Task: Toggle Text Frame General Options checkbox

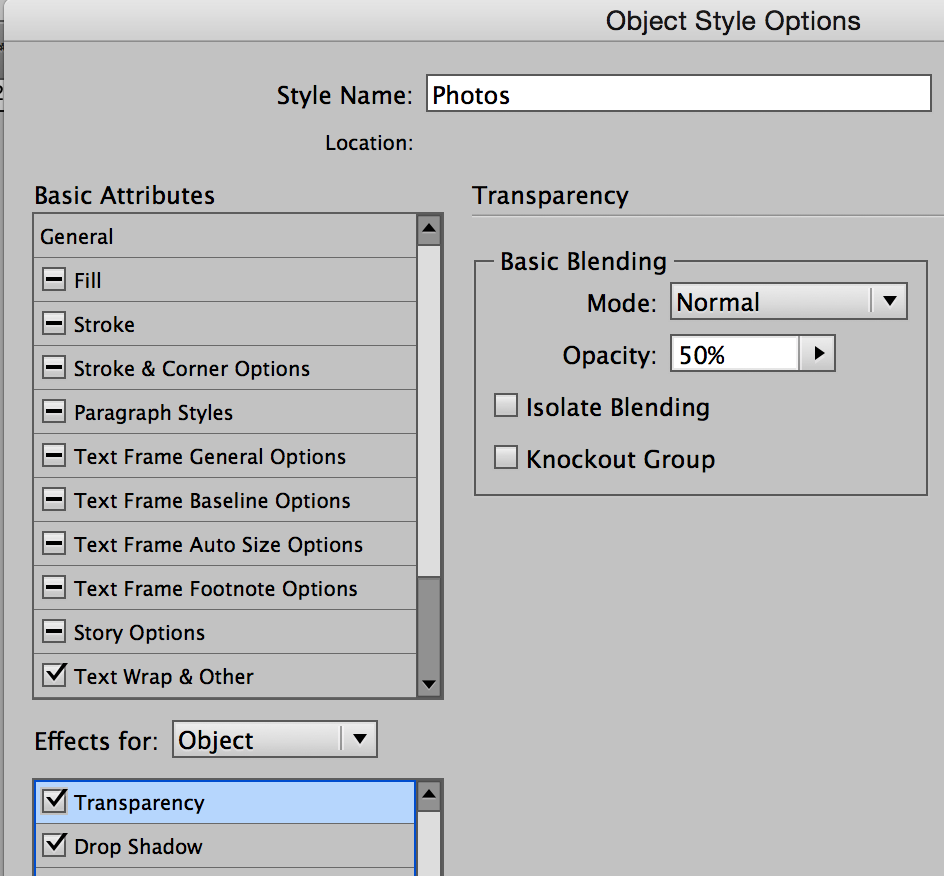Action: pyautogui.click(x=54, y=456)
